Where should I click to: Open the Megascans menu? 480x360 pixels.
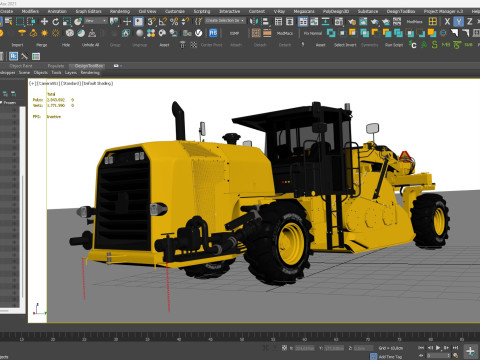304,11
